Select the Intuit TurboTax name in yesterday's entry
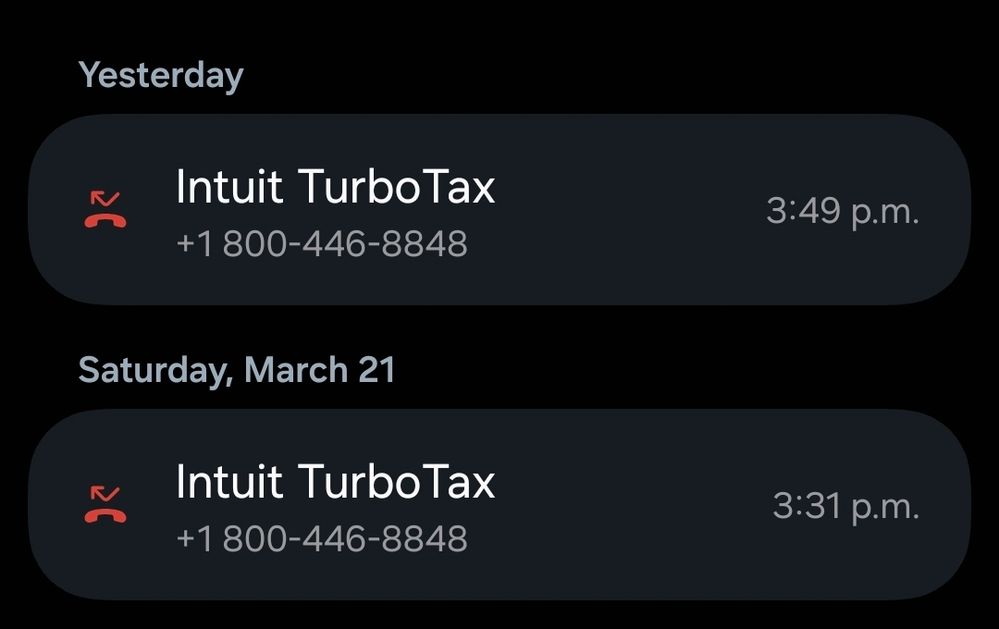The image size is (999, 629). coord(335,187)
